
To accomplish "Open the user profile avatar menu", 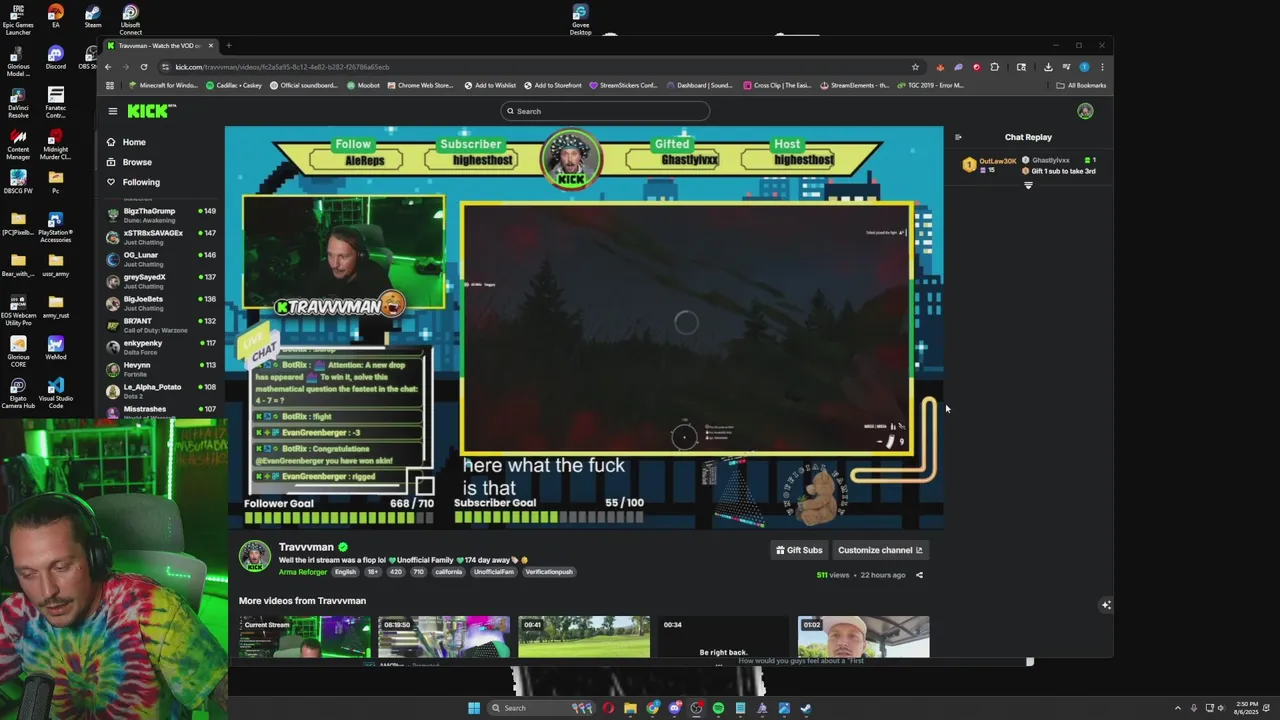I will pos(1085,111).
